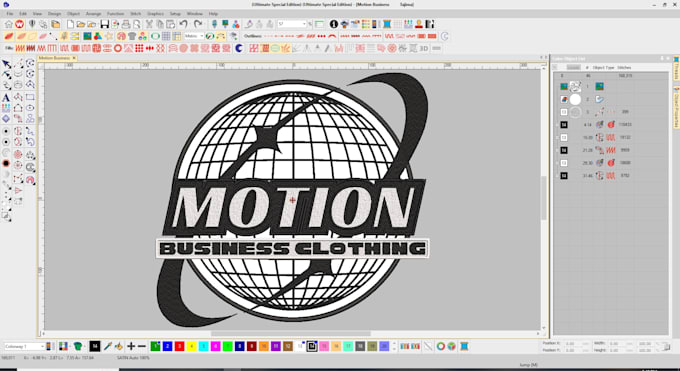Image resolution: width=680 pixels, height=371 pixels.
Task: Redo the last undone action
Action: [x=198, y=24]
